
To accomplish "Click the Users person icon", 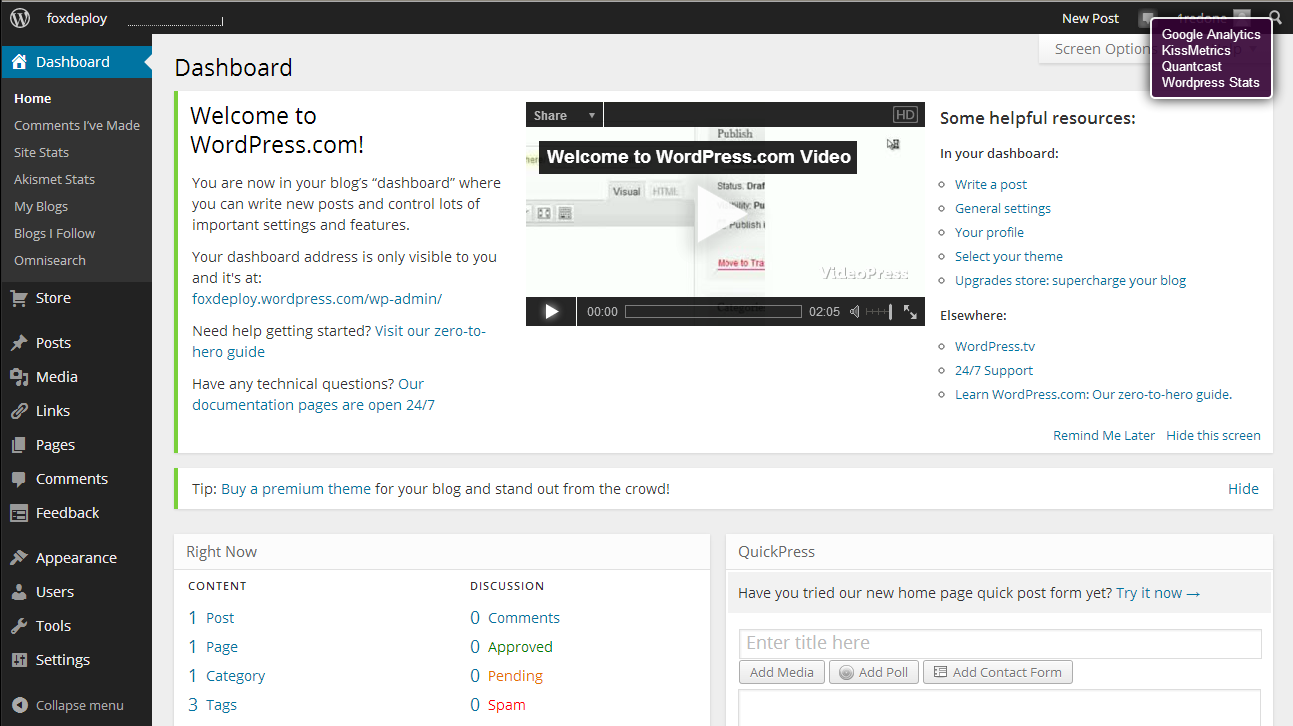I will coord(19,592).
